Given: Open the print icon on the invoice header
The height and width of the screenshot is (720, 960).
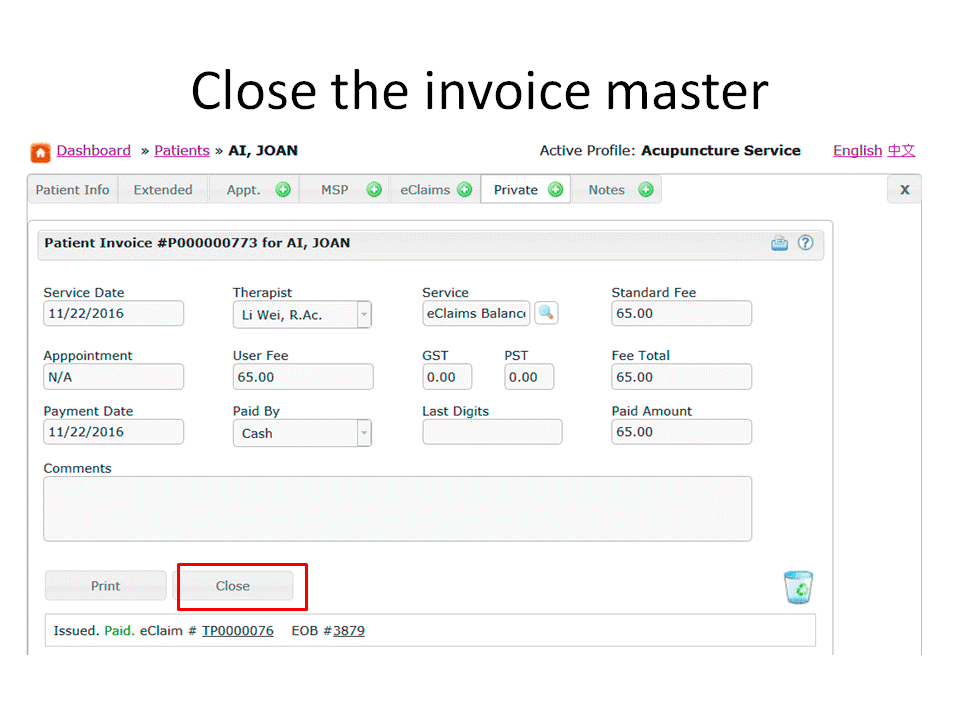Looking at the screenshot, I should [779, 243].
